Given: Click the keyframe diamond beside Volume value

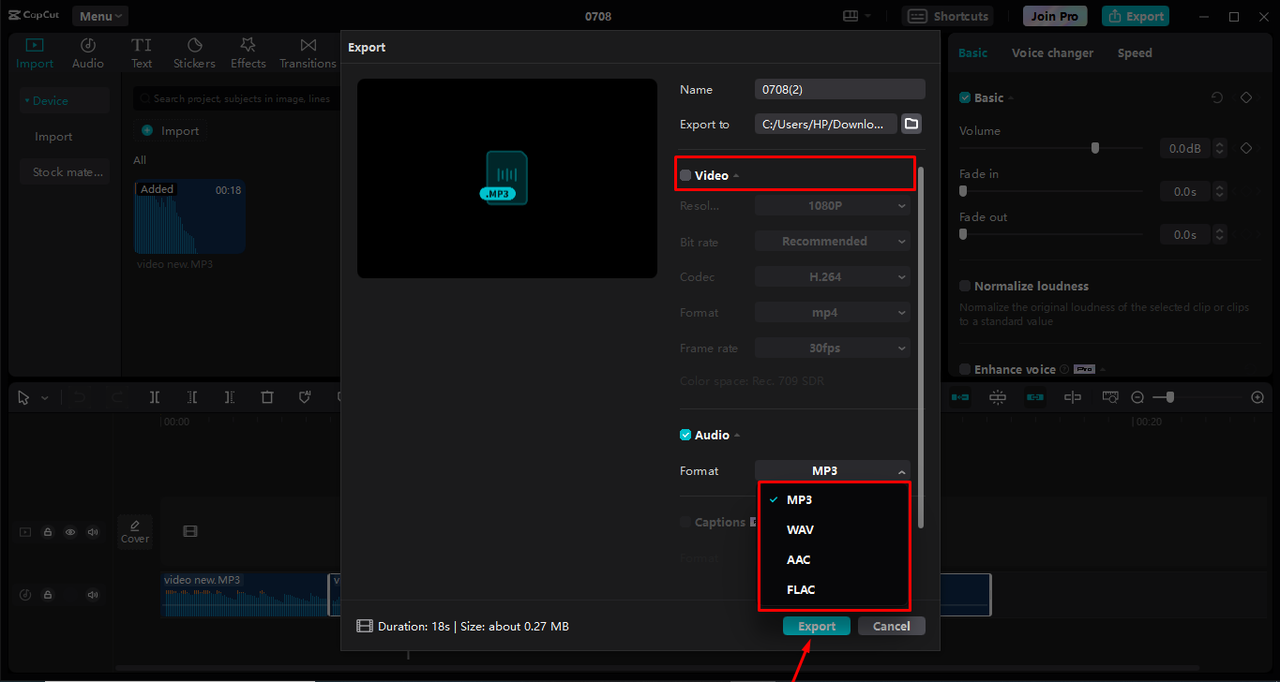Looking at the screenshot, I should tap(1246, 148).
